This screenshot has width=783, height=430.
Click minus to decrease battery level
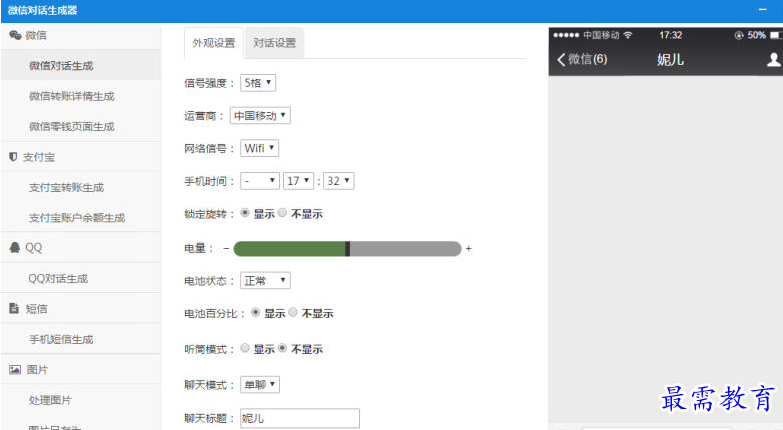click(x=226, y=248)
